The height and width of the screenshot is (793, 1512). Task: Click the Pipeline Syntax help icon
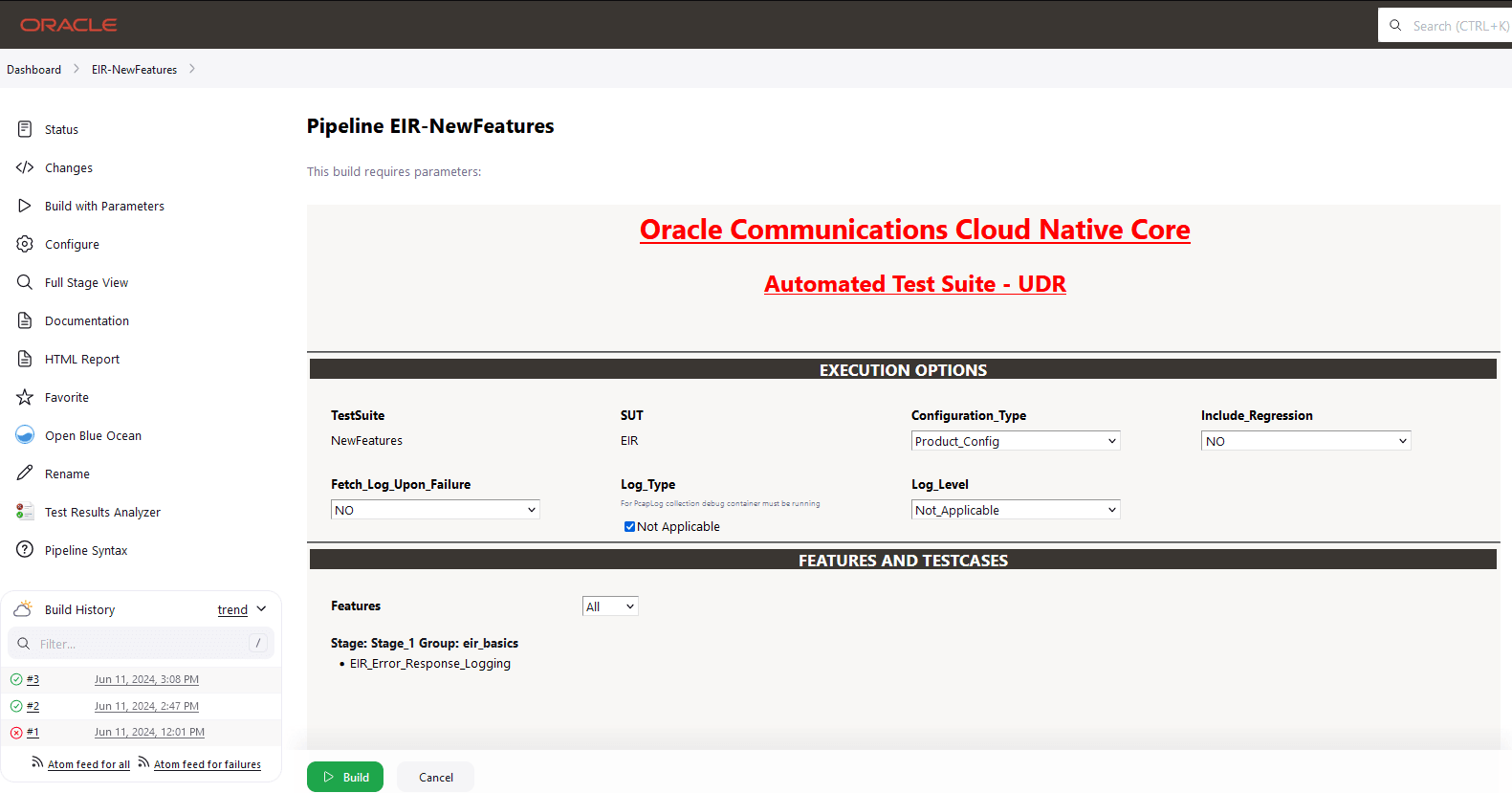click(25, 550)
